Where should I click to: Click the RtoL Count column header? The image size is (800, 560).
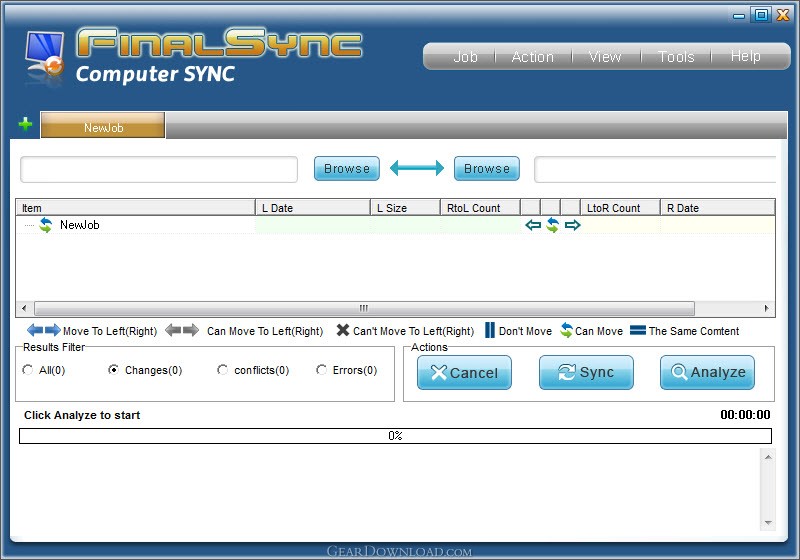coord(480,208)
